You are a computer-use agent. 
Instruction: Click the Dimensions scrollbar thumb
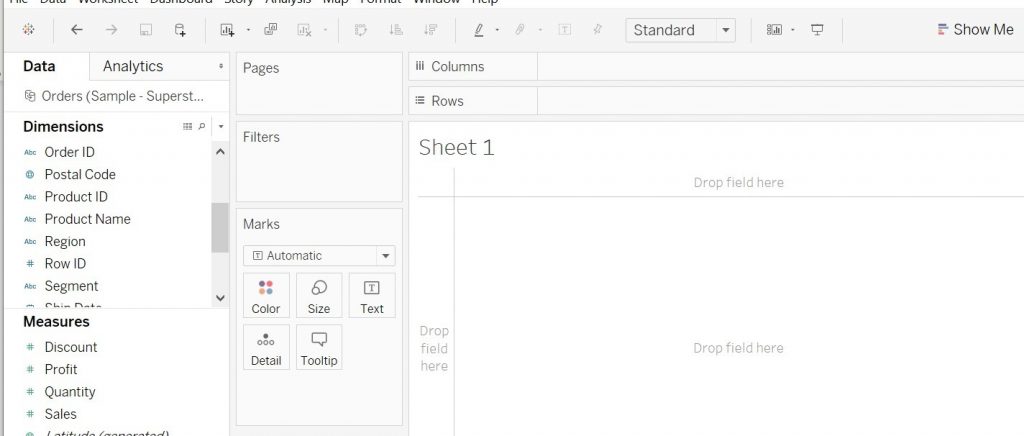click(x=220, y=228)
